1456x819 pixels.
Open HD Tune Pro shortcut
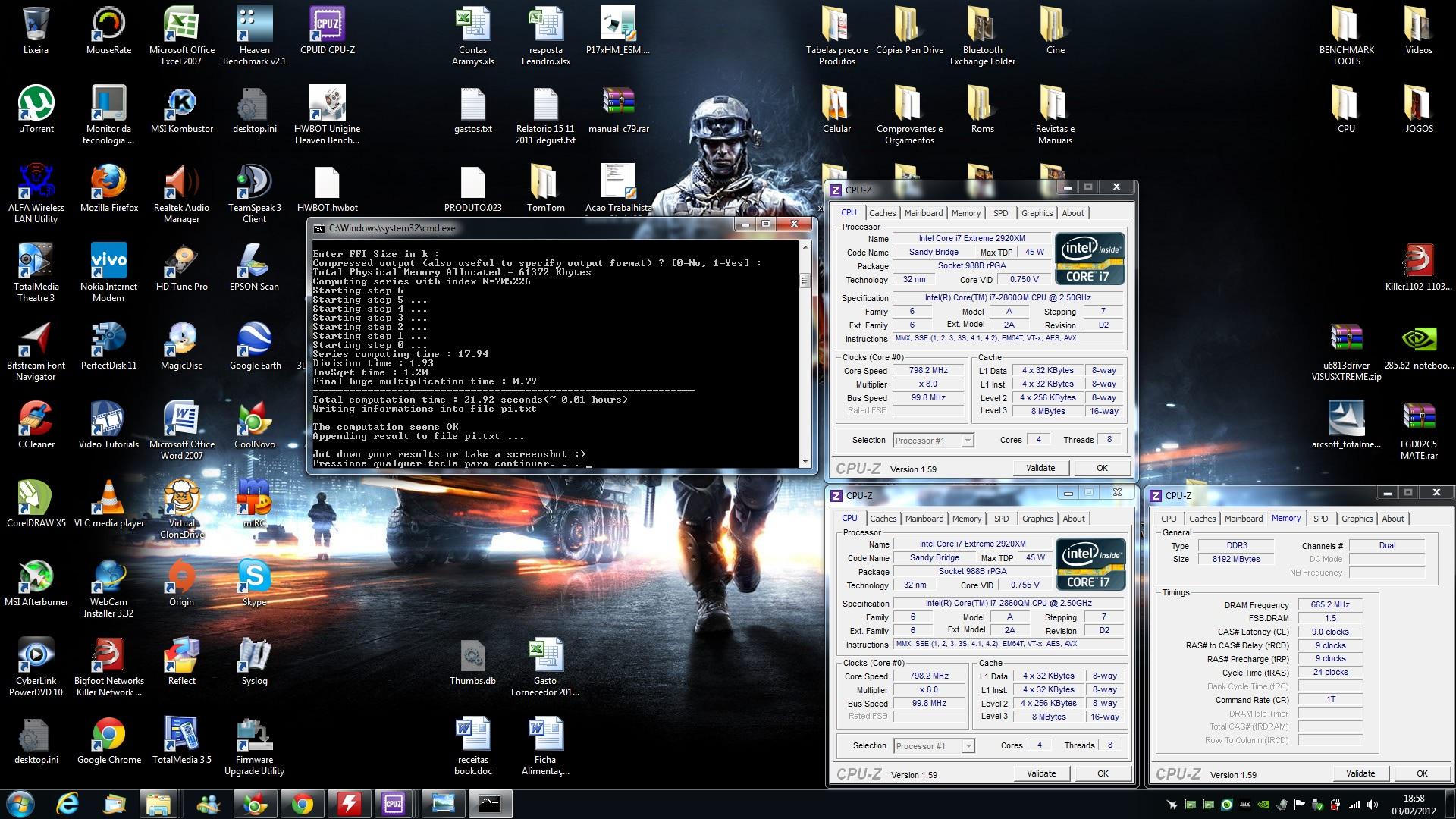tap(181, 268)
